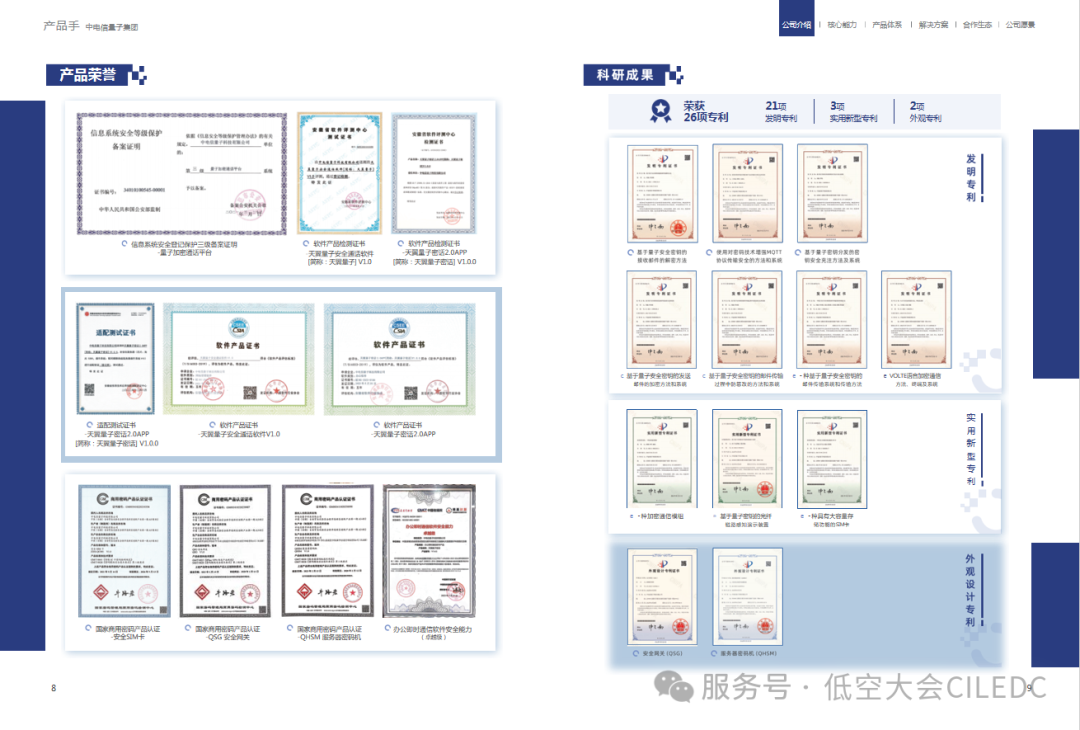Open the VOLTE 语音加密通信 patent thumbnail
The height and width of the screenshot is (730, 1080).
917,320
